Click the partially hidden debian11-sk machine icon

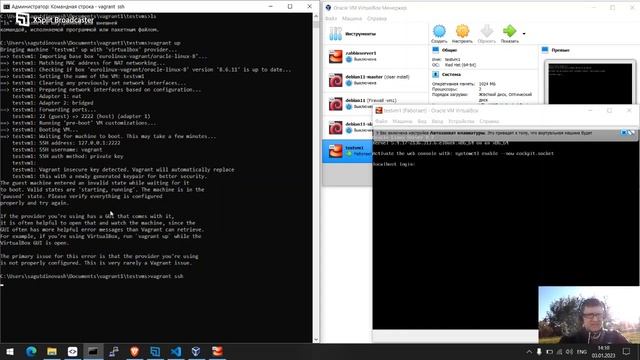coord(336,127)
